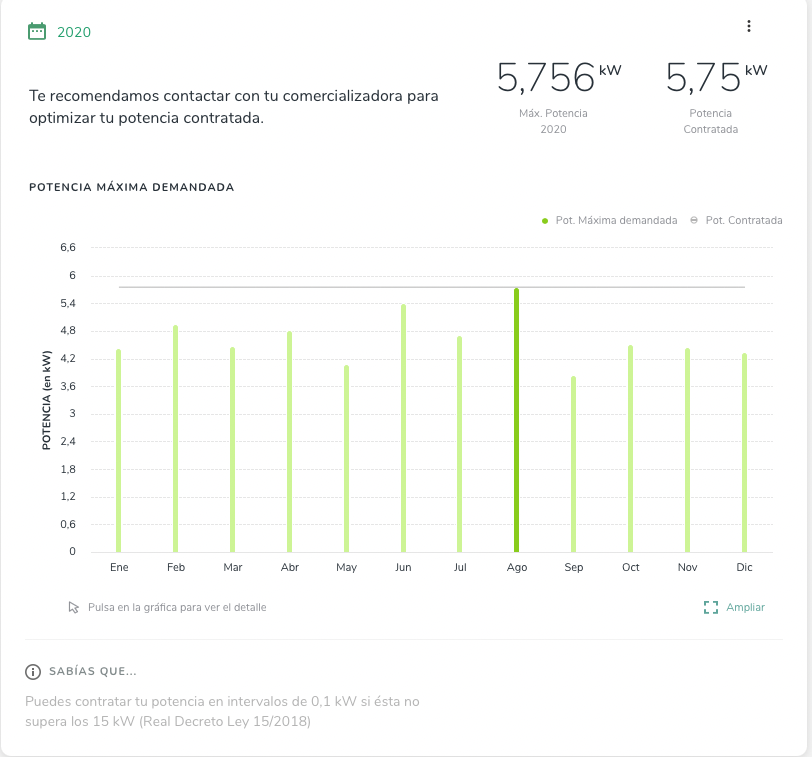Click the Ene month axis label
The width and height of the screenshot is (812, 757).
[x=119, y=567]
